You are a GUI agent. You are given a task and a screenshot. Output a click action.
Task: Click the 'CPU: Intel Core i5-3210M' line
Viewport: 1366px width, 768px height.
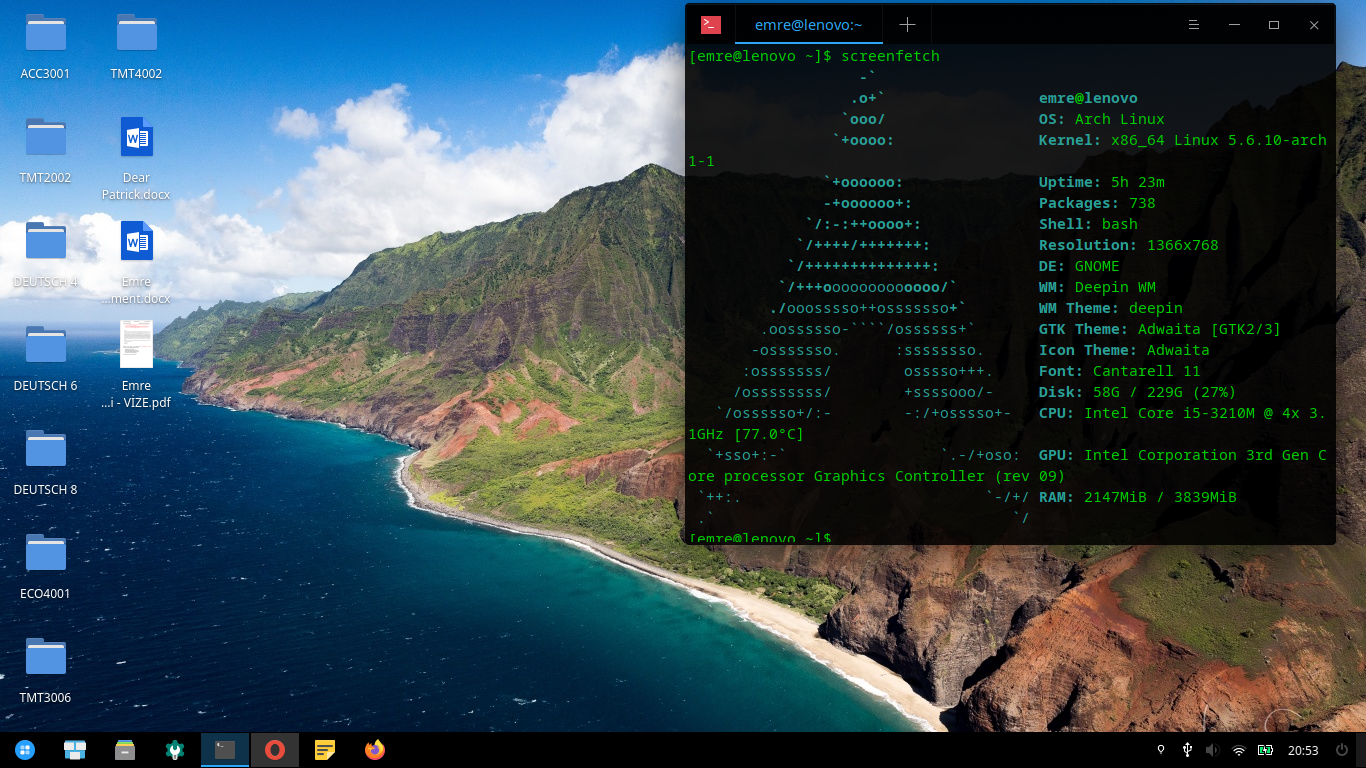click(1183, 413)
